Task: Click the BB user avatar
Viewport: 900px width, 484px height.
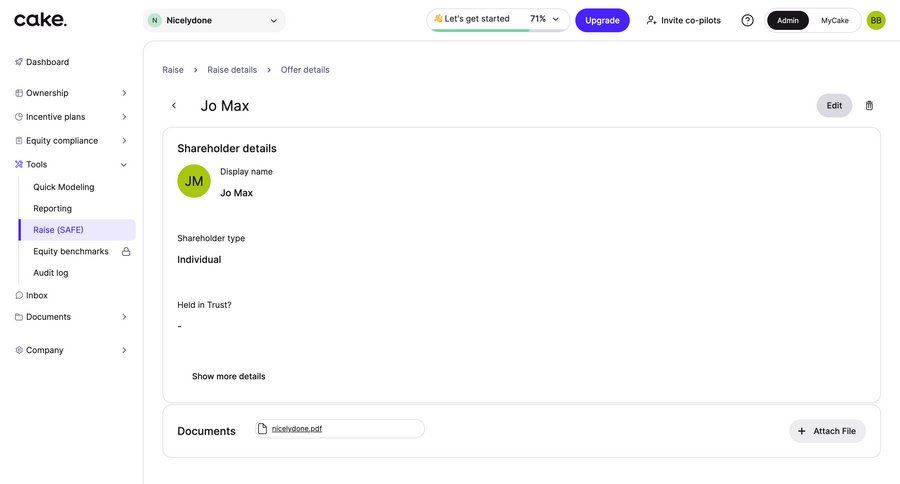Action: click(876, 20)
